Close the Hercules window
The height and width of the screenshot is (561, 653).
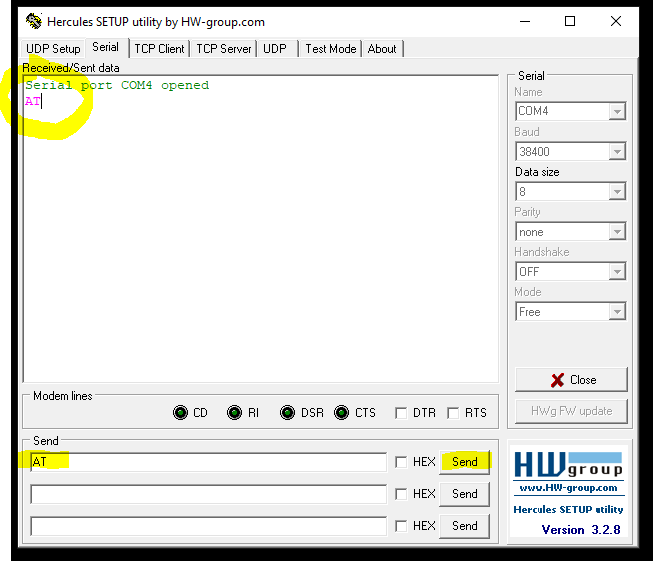616,21
